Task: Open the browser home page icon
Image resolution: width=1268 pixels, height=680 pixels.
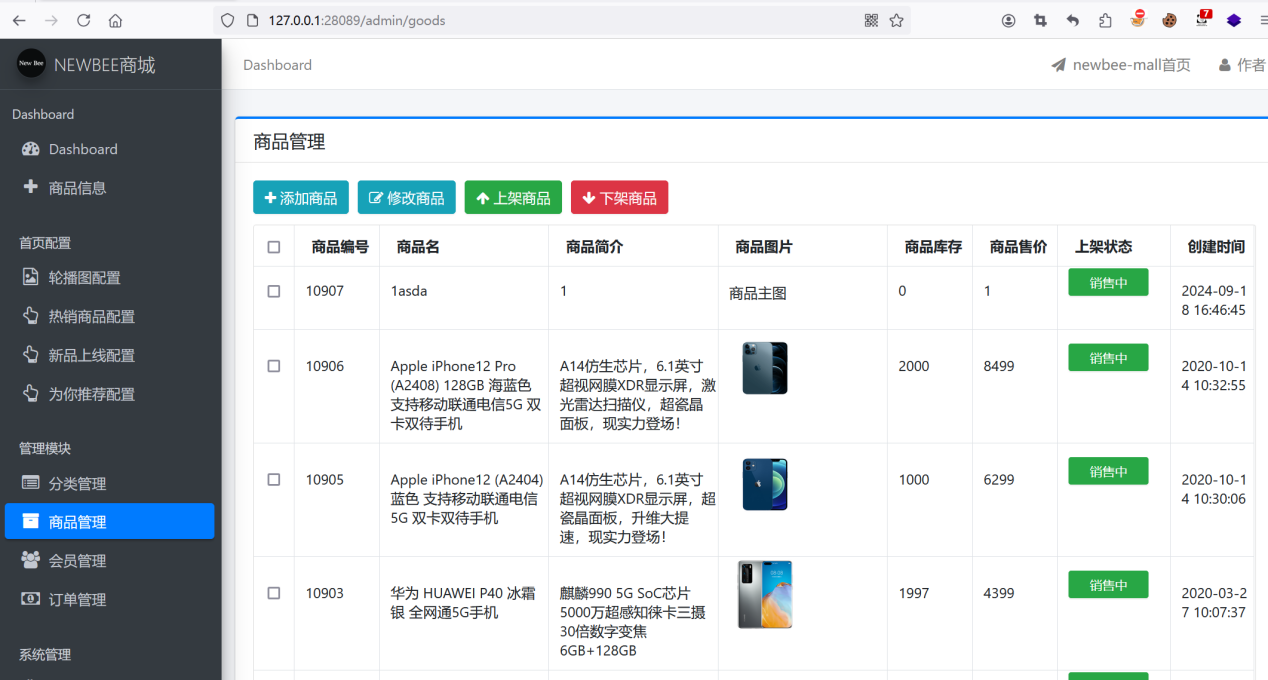Action: pos(115,20)
